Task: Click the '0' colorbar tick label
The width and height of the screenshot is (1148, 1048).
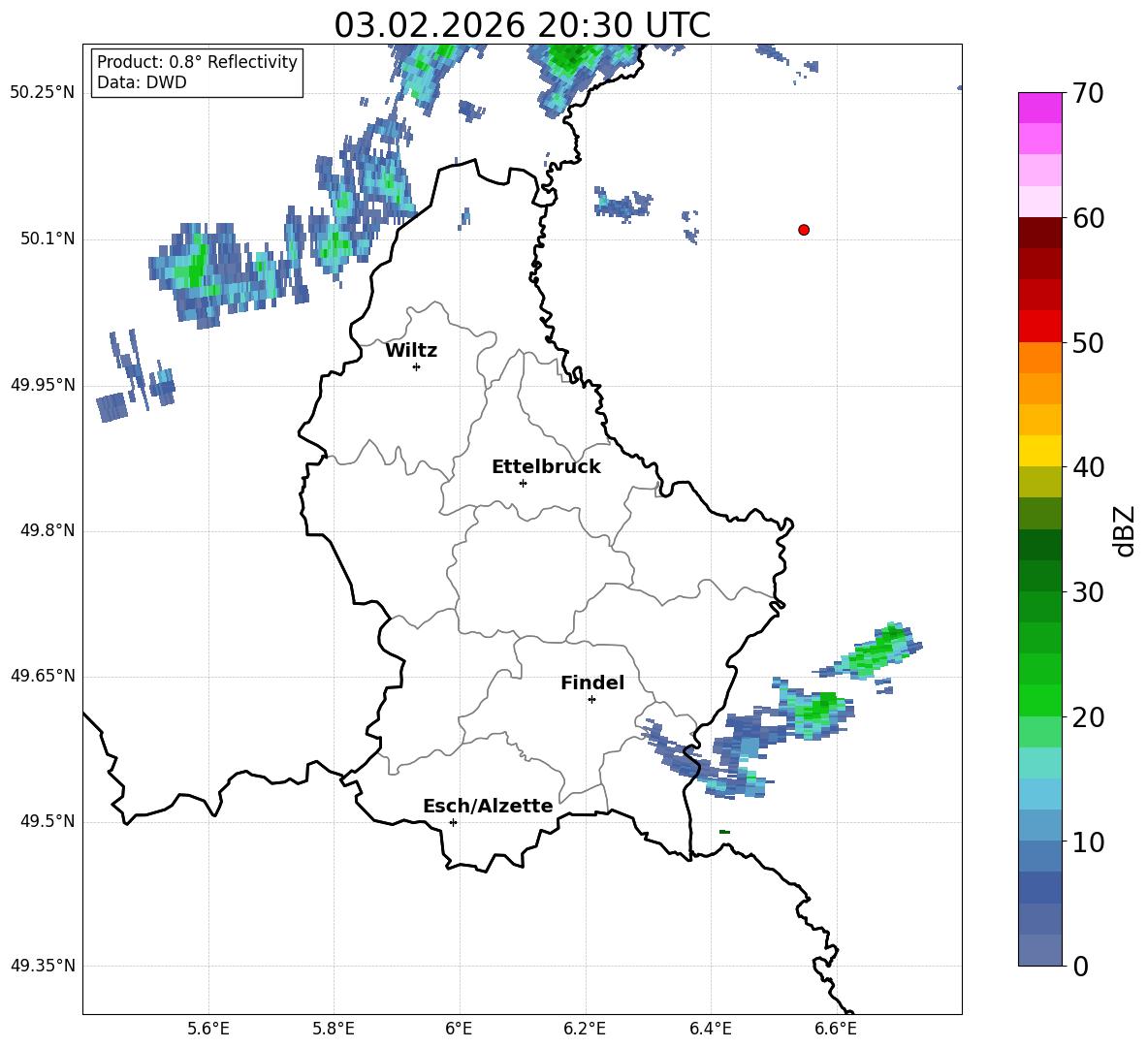Action: (x=1080, y=966)
